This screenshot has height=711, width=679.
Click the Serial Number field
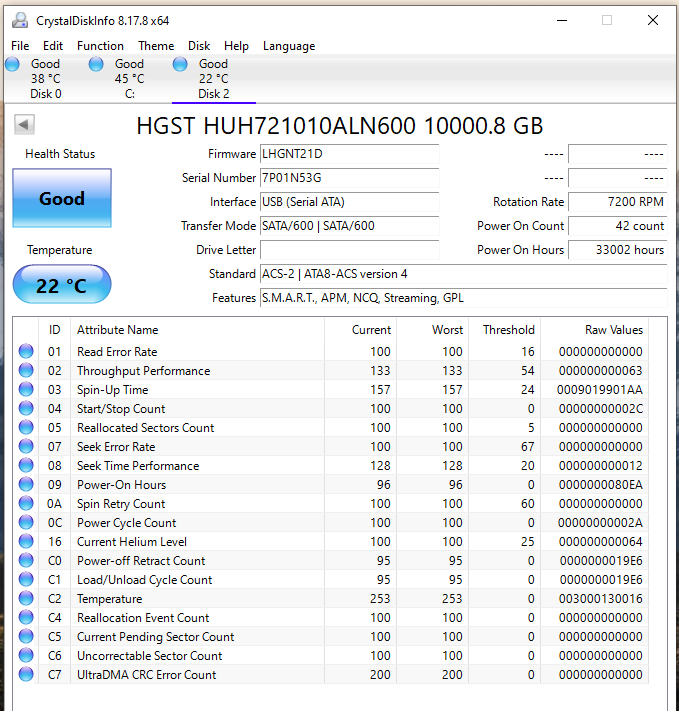pos(349,178)
